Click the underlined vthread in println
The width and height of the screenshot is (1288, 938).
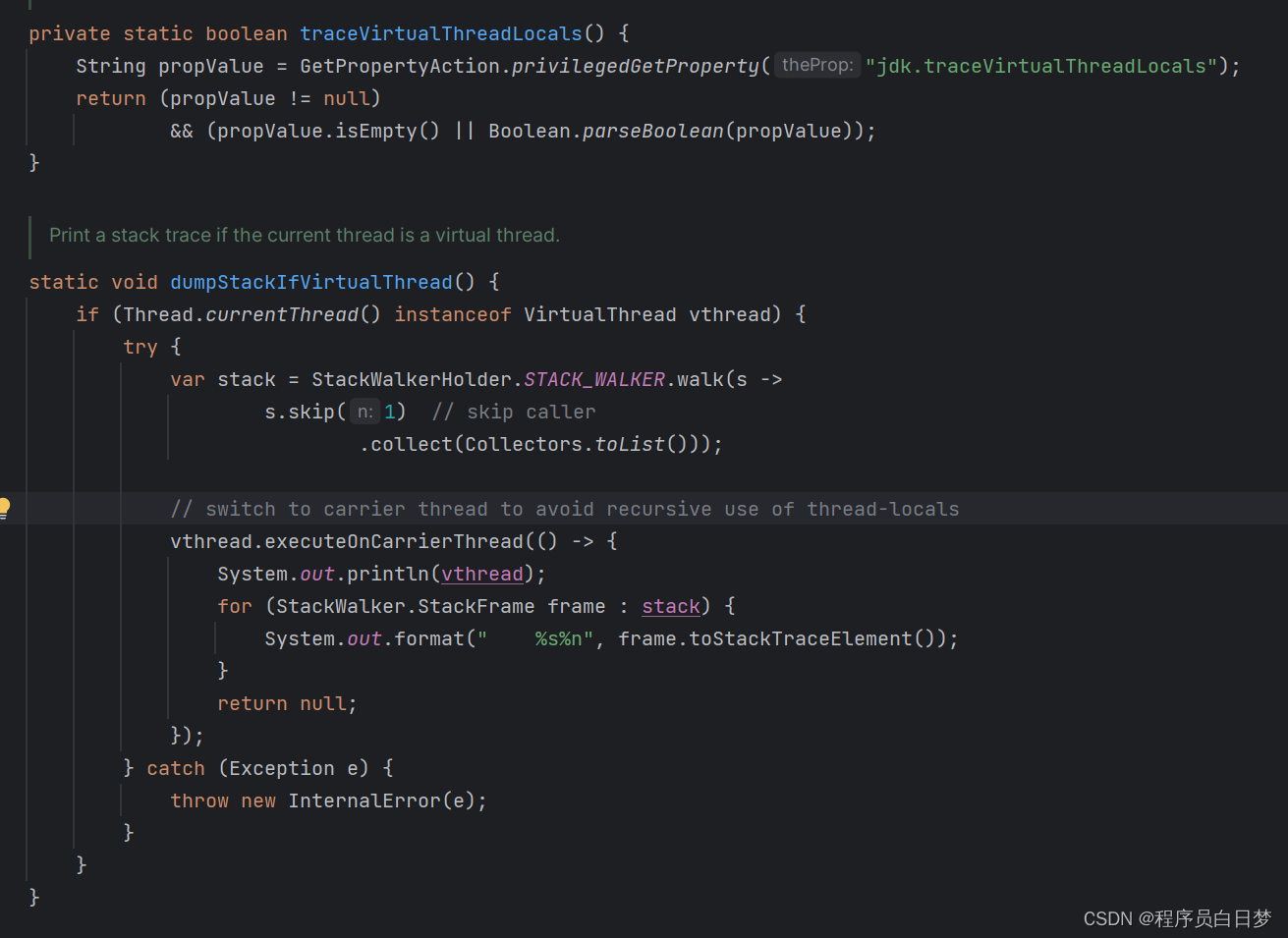[x=482, y=574]
